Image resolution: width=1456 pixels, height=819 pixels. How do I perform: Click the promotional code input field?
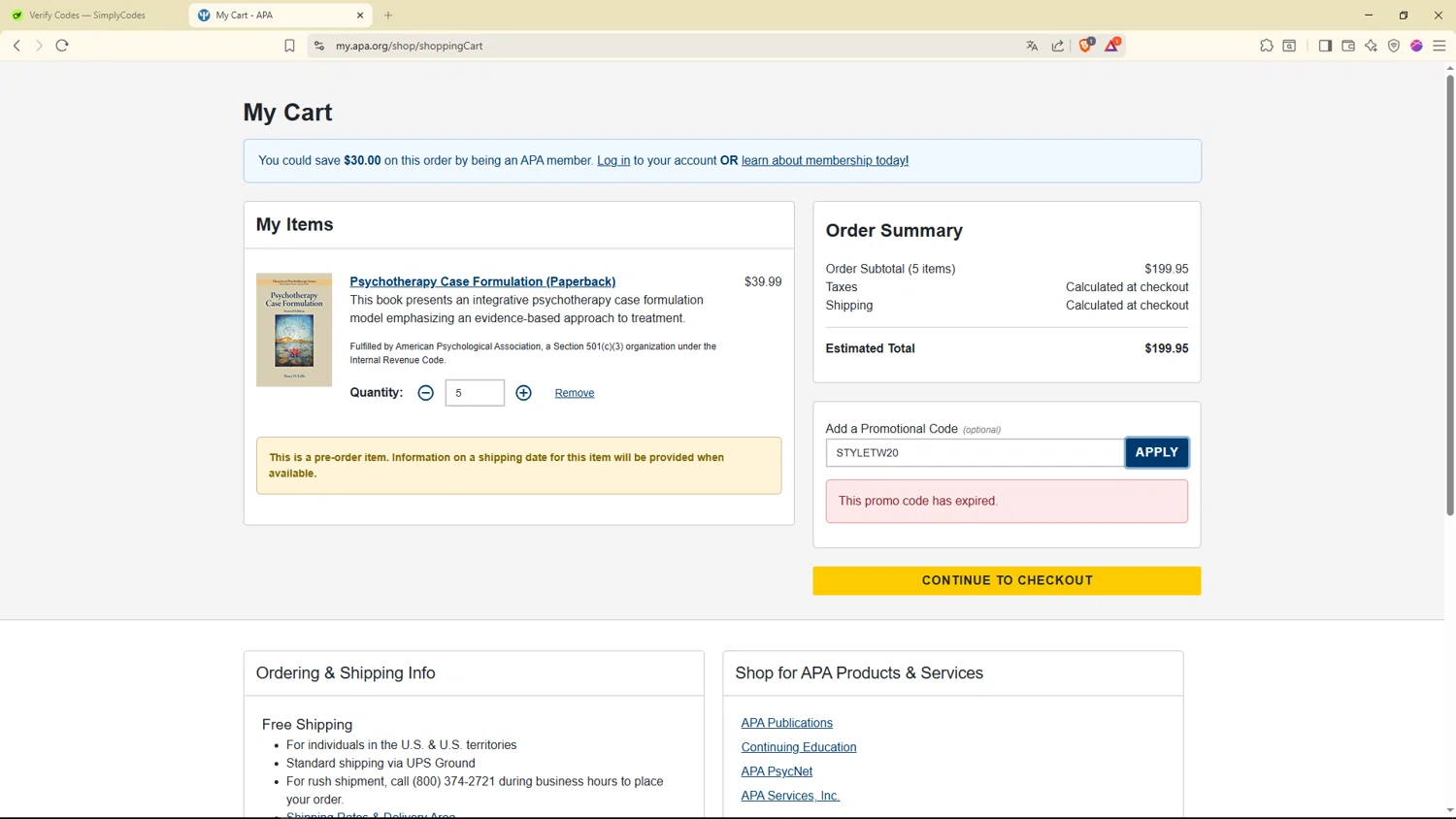(x=975, y=452)
